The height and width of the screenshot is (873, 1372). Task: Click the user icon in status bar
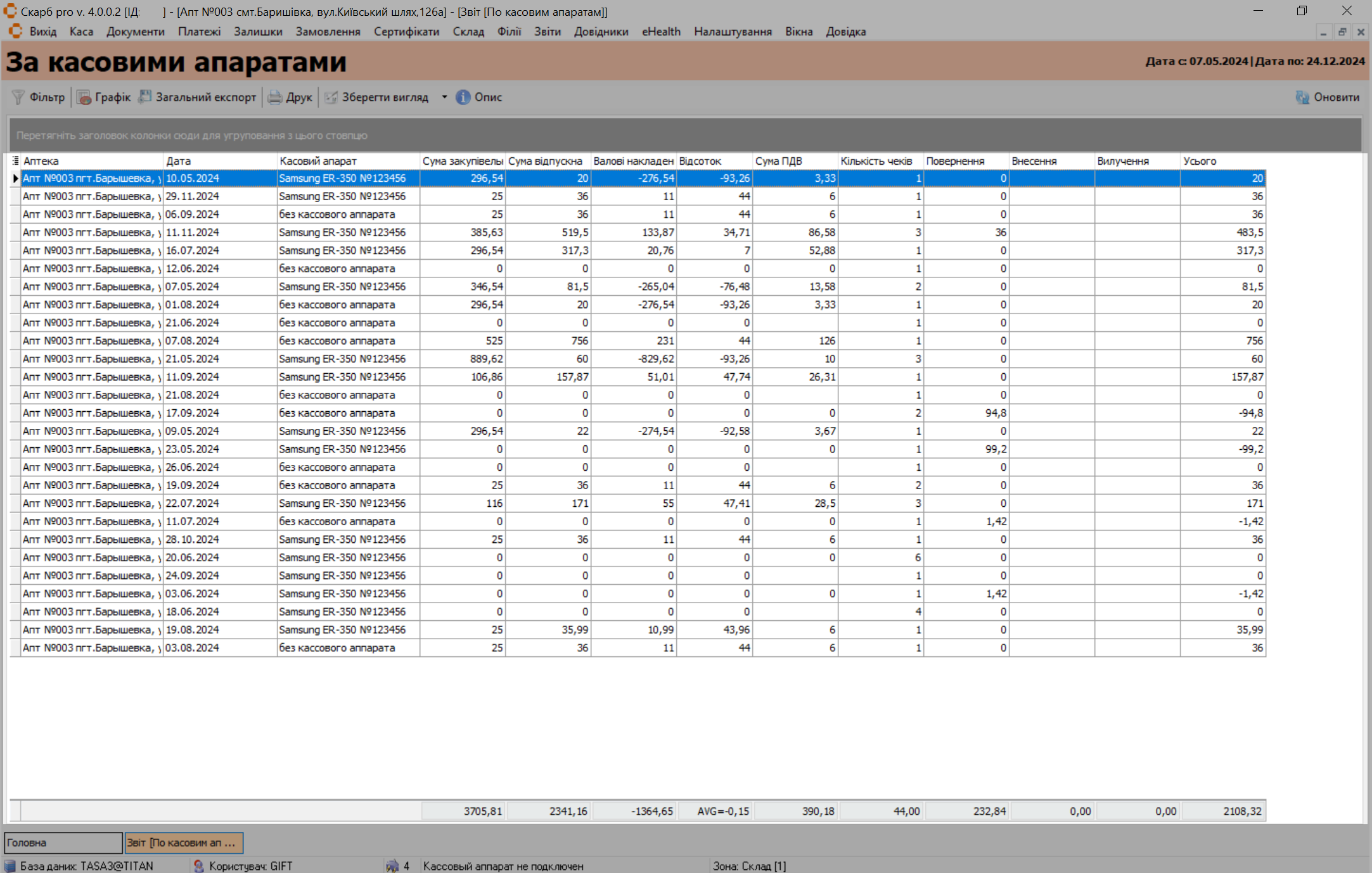point(198,865)
